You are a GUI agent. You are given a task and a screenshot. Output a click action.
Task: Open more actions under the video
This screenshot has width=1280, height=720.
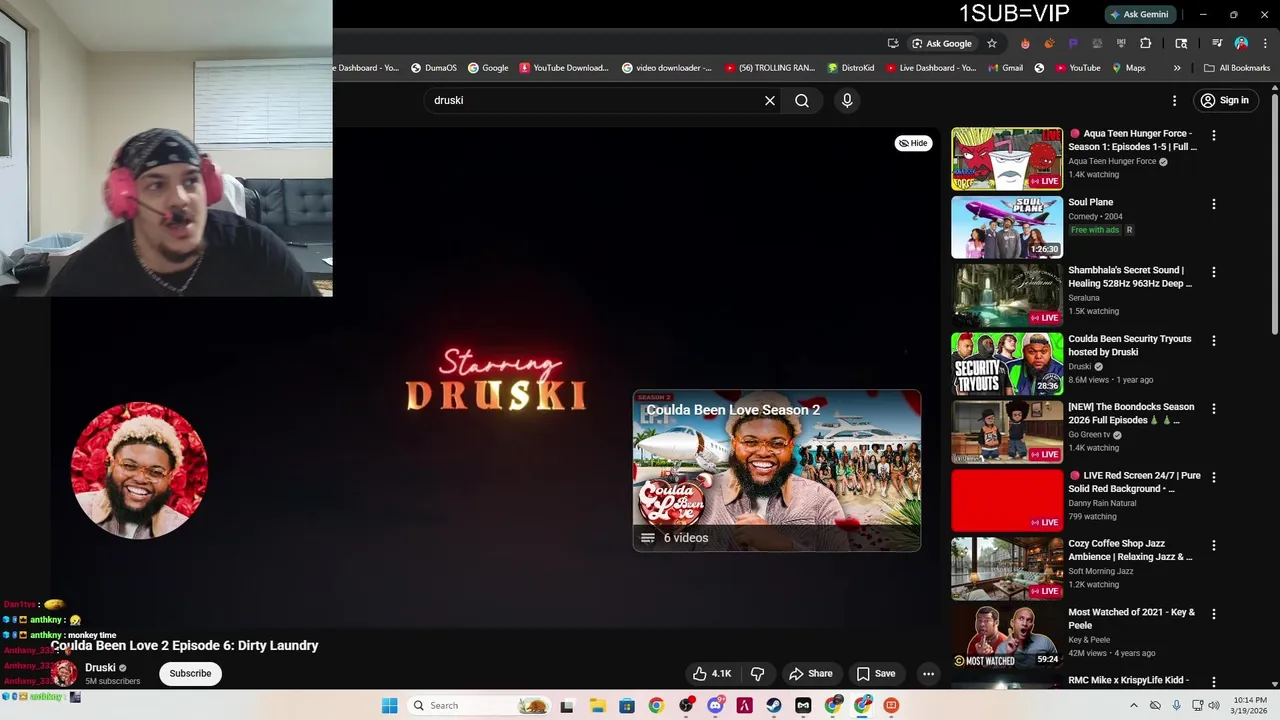pos(928,673)
